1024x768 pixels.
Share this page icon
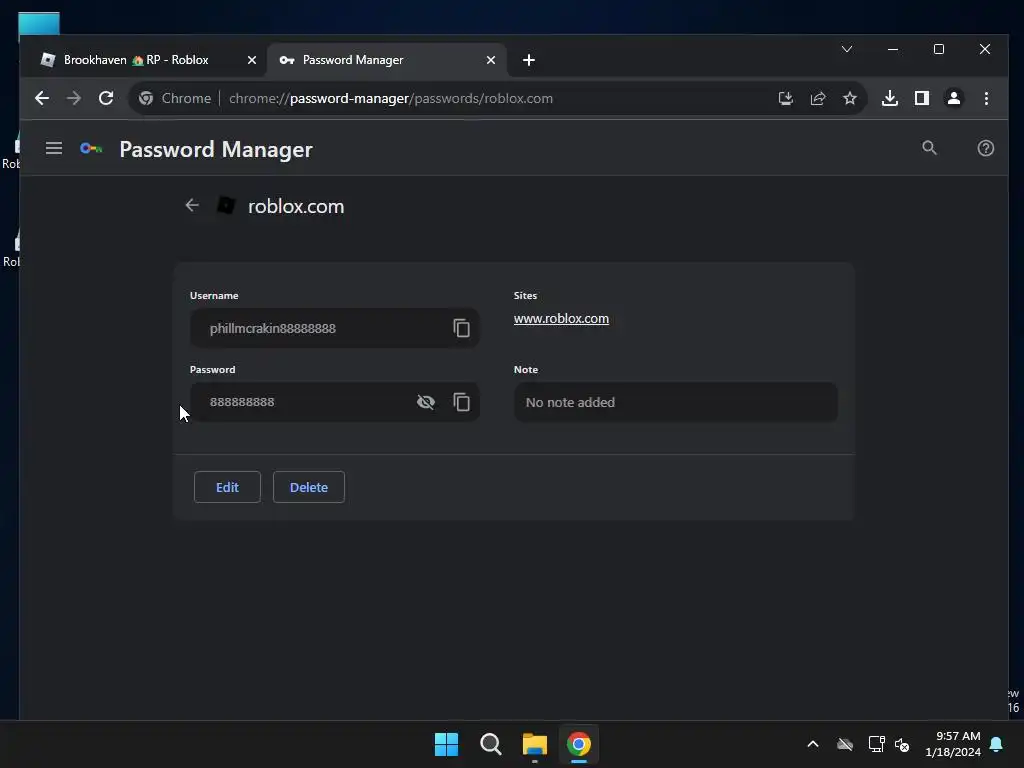[818, 98]
